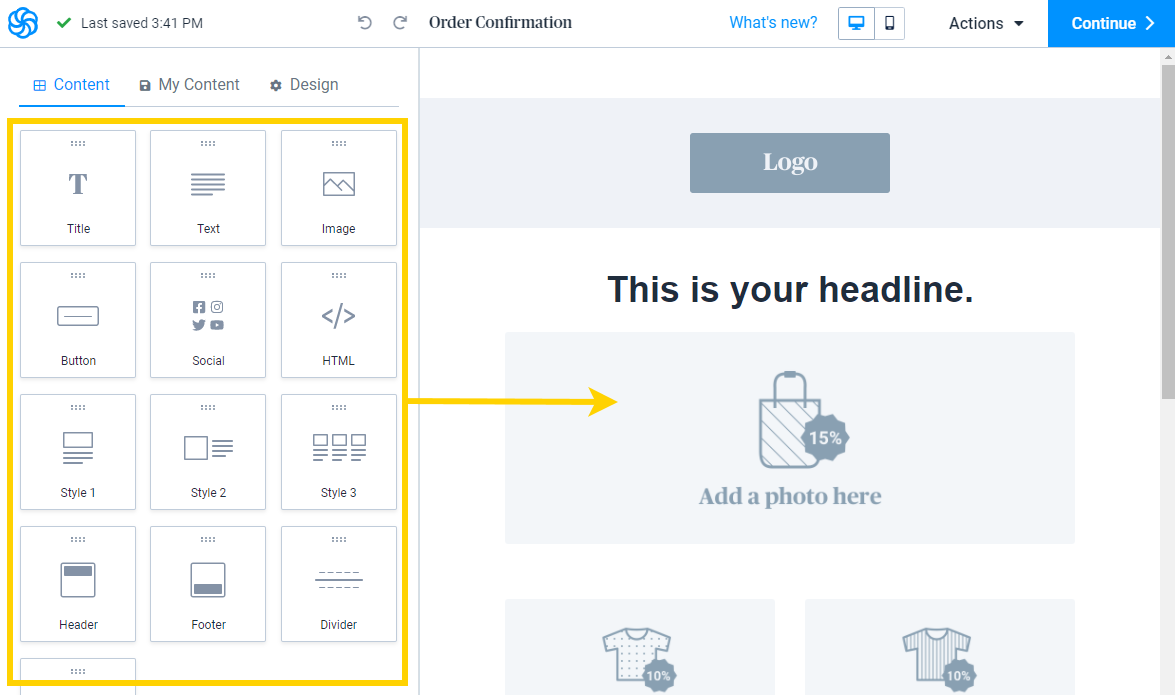
Task: Switch to the My Content tab
Action: [x=189, y=85]
